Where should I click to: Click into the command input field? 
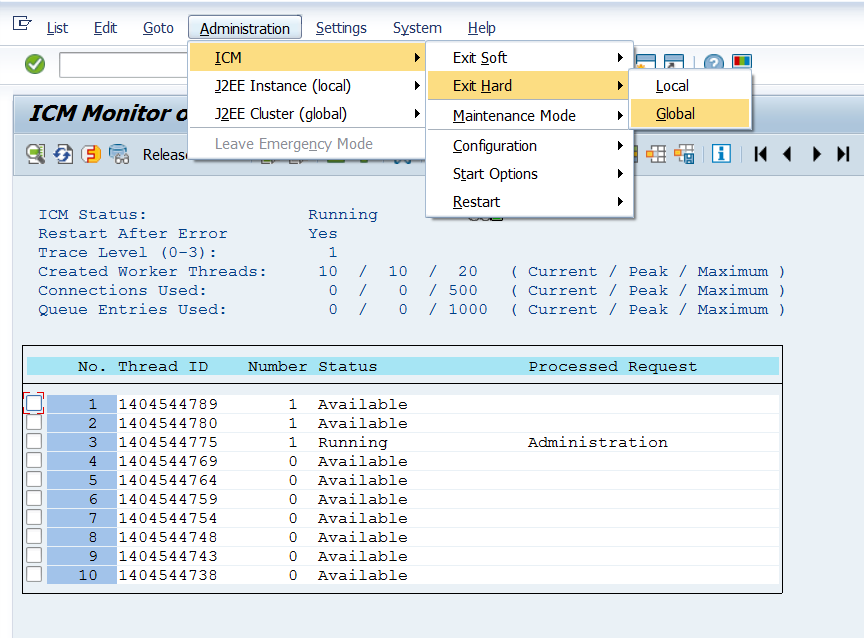tap(124, 64)
